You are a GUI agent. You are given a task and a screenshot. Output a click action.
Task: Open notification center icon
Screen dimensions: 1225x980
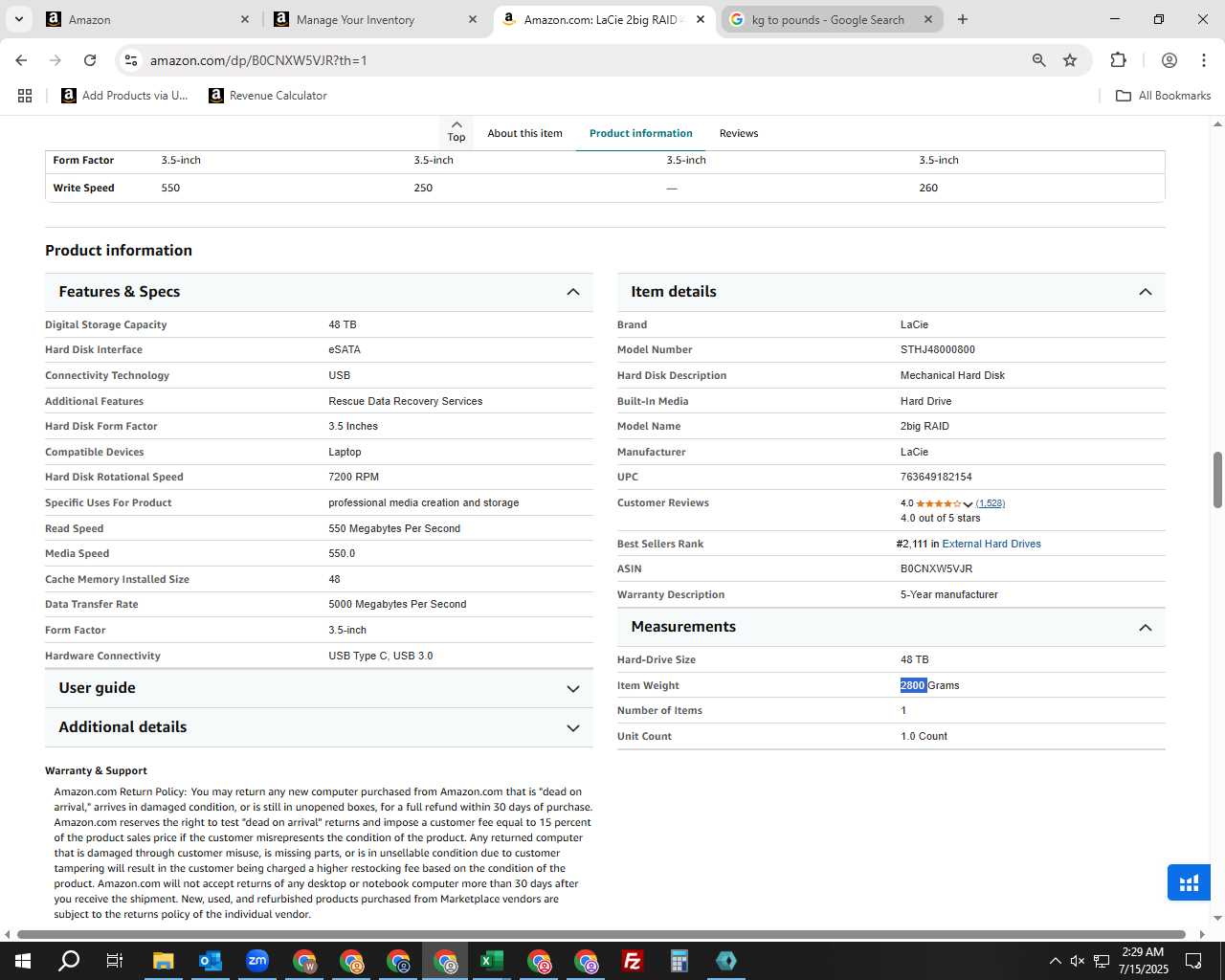click(1193, 961)
